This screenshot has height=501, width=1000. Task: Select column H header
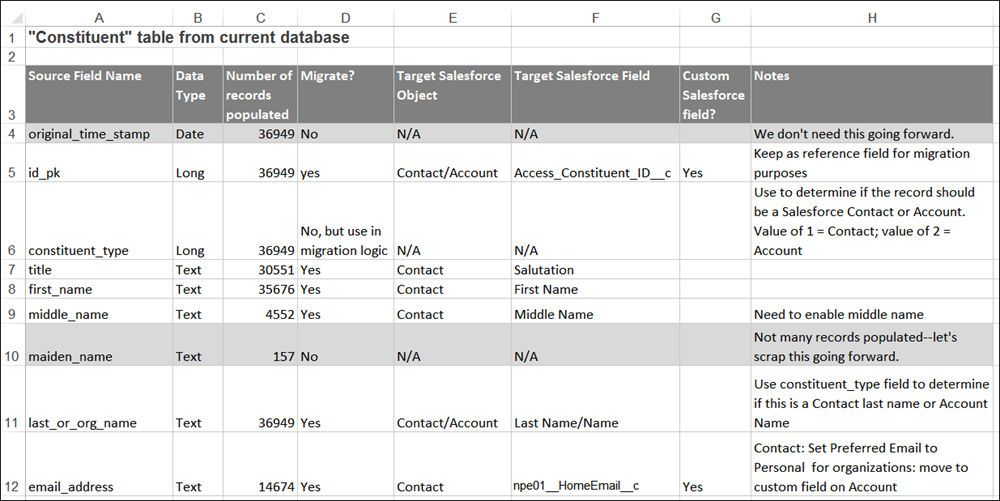pyautogui.click(x=872, y=18)
